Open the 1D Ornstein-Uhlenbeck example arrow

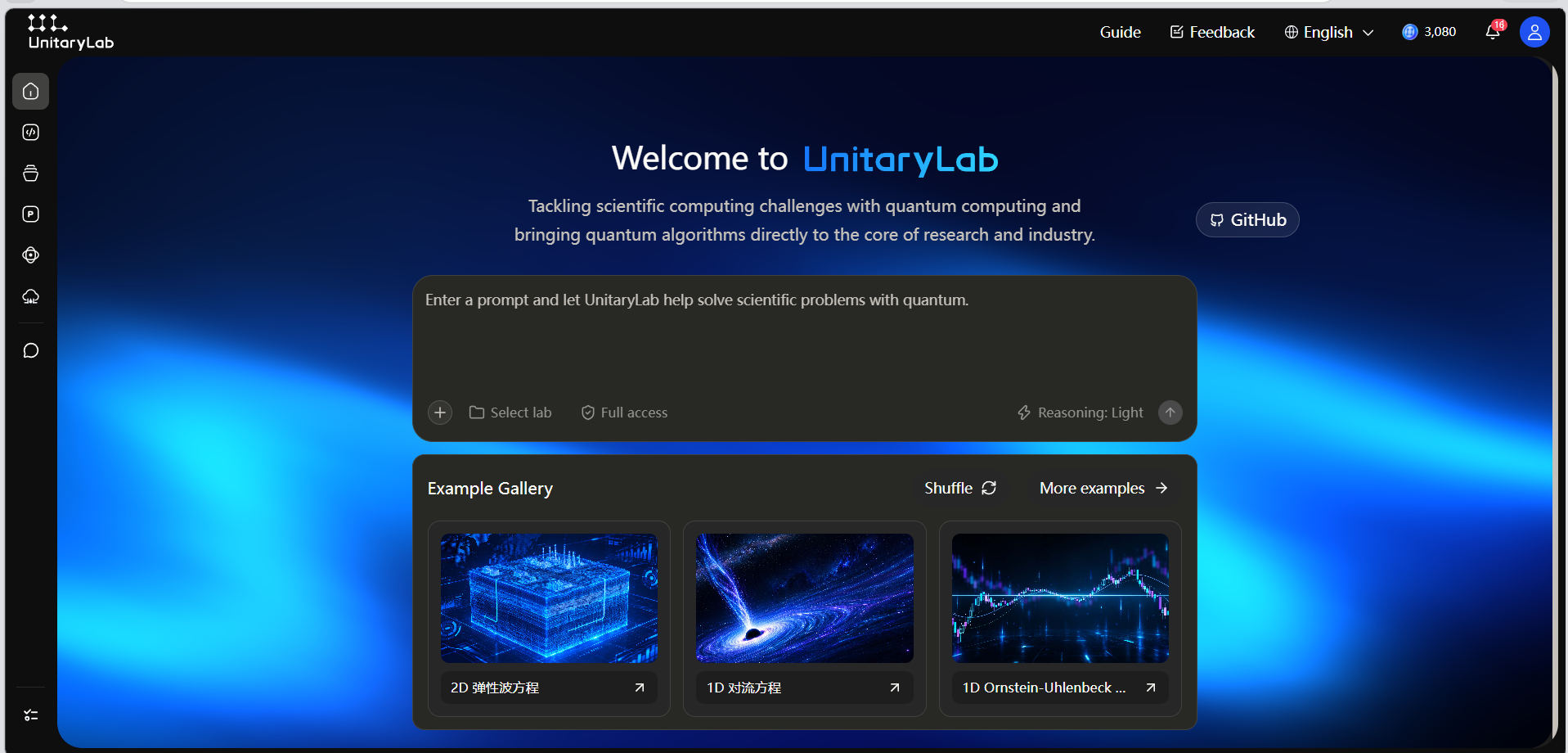click(1151, 688)
